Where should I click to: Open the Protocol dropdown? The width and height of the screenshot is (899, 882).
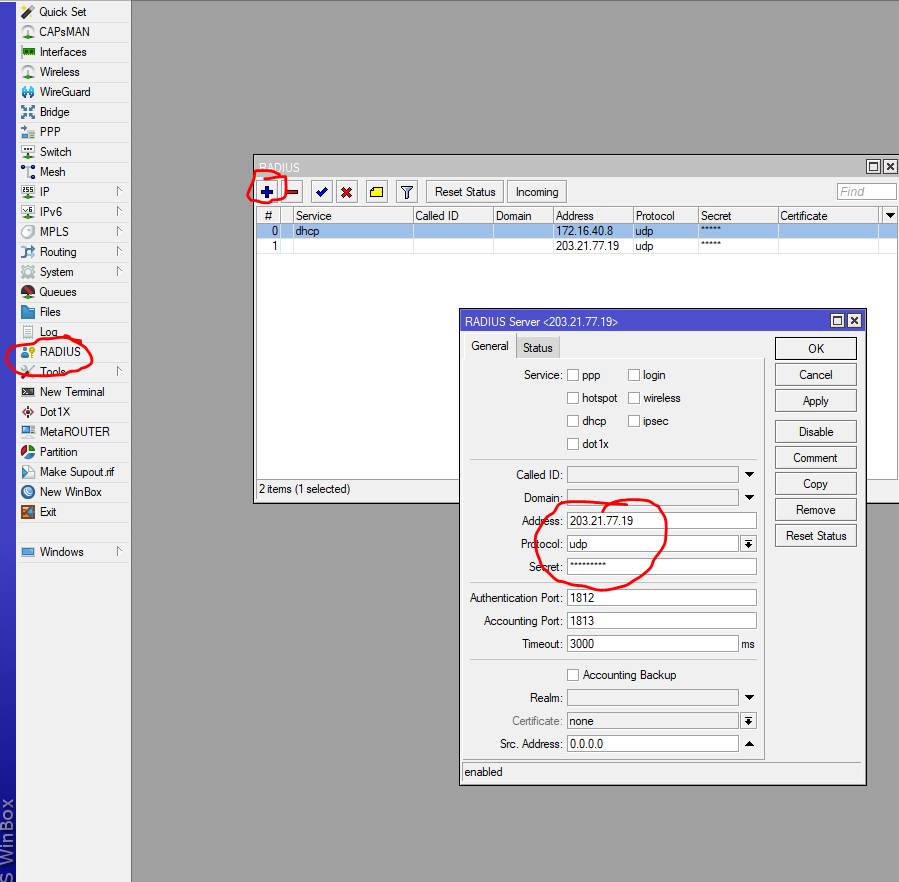(748, 544)
